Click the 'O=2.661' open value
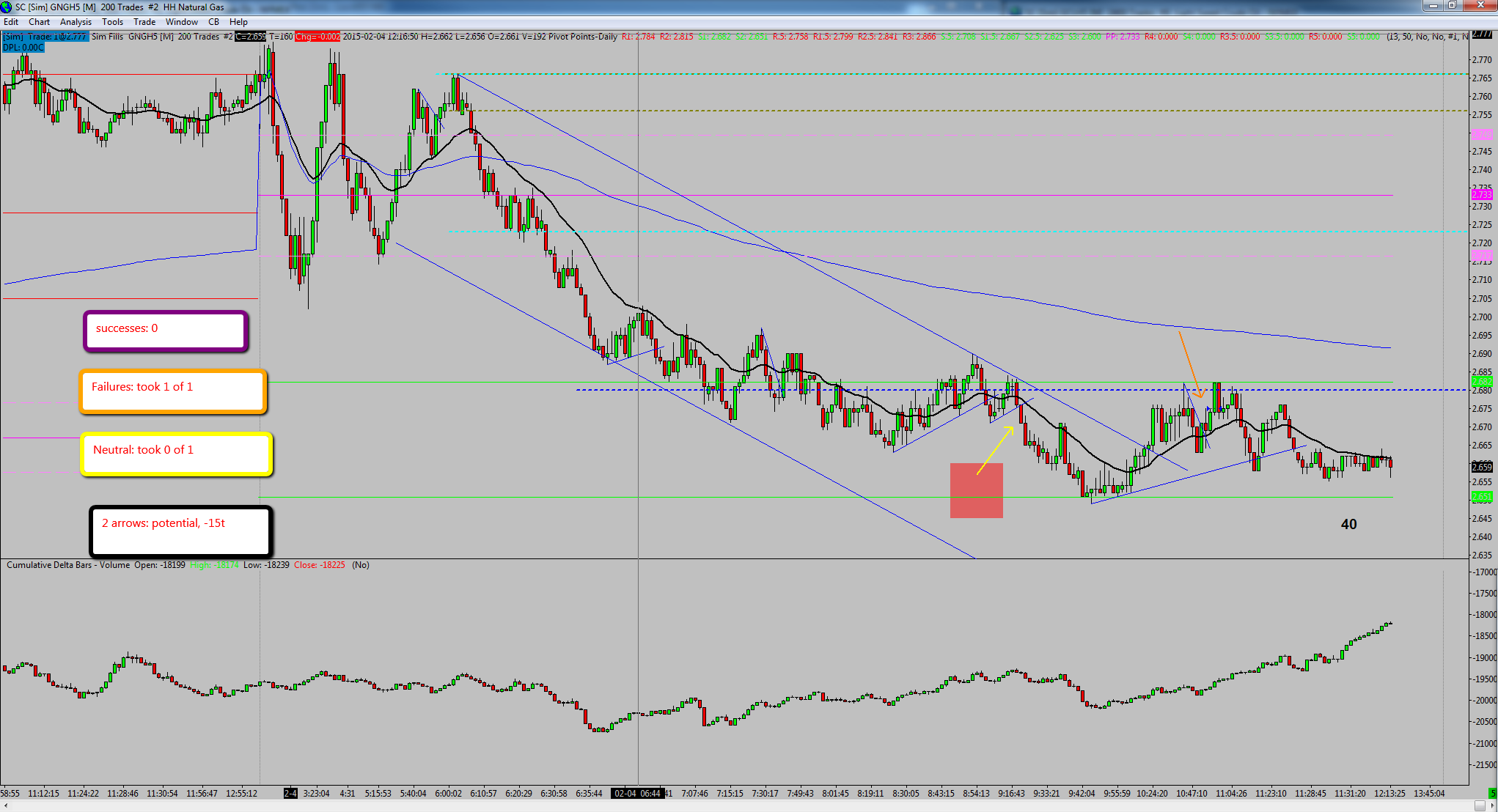The height and width of the screenshot is (812, 1498). 502,37
